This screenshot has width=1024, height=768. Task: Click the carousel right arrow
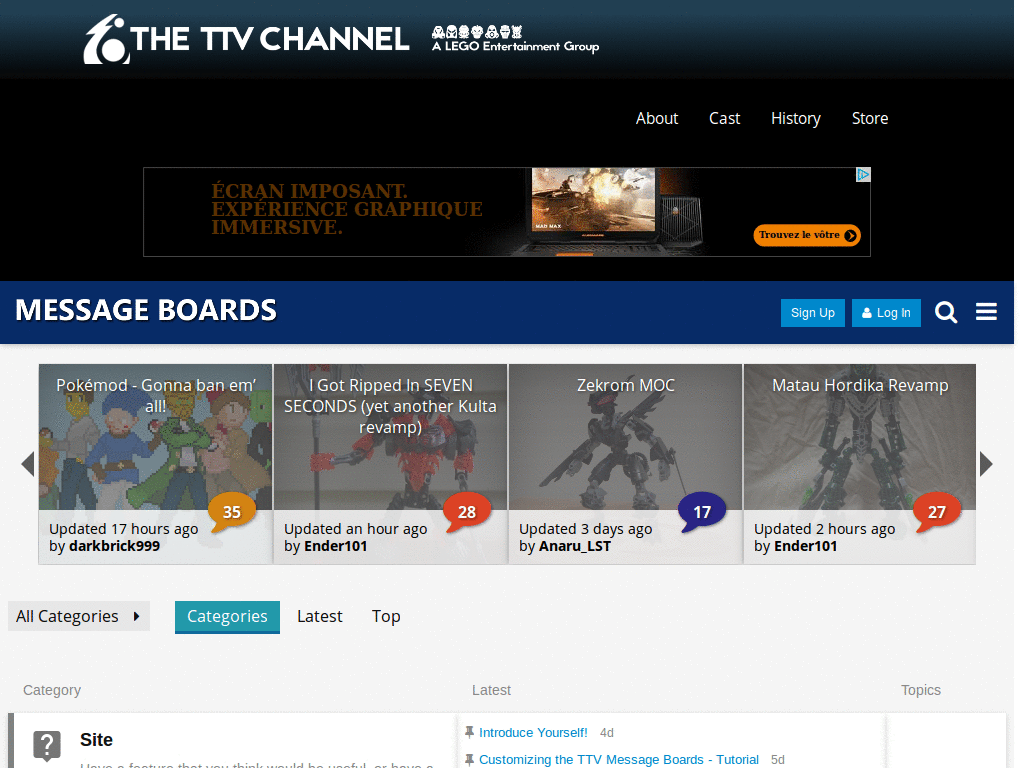(x=986, y=464)
